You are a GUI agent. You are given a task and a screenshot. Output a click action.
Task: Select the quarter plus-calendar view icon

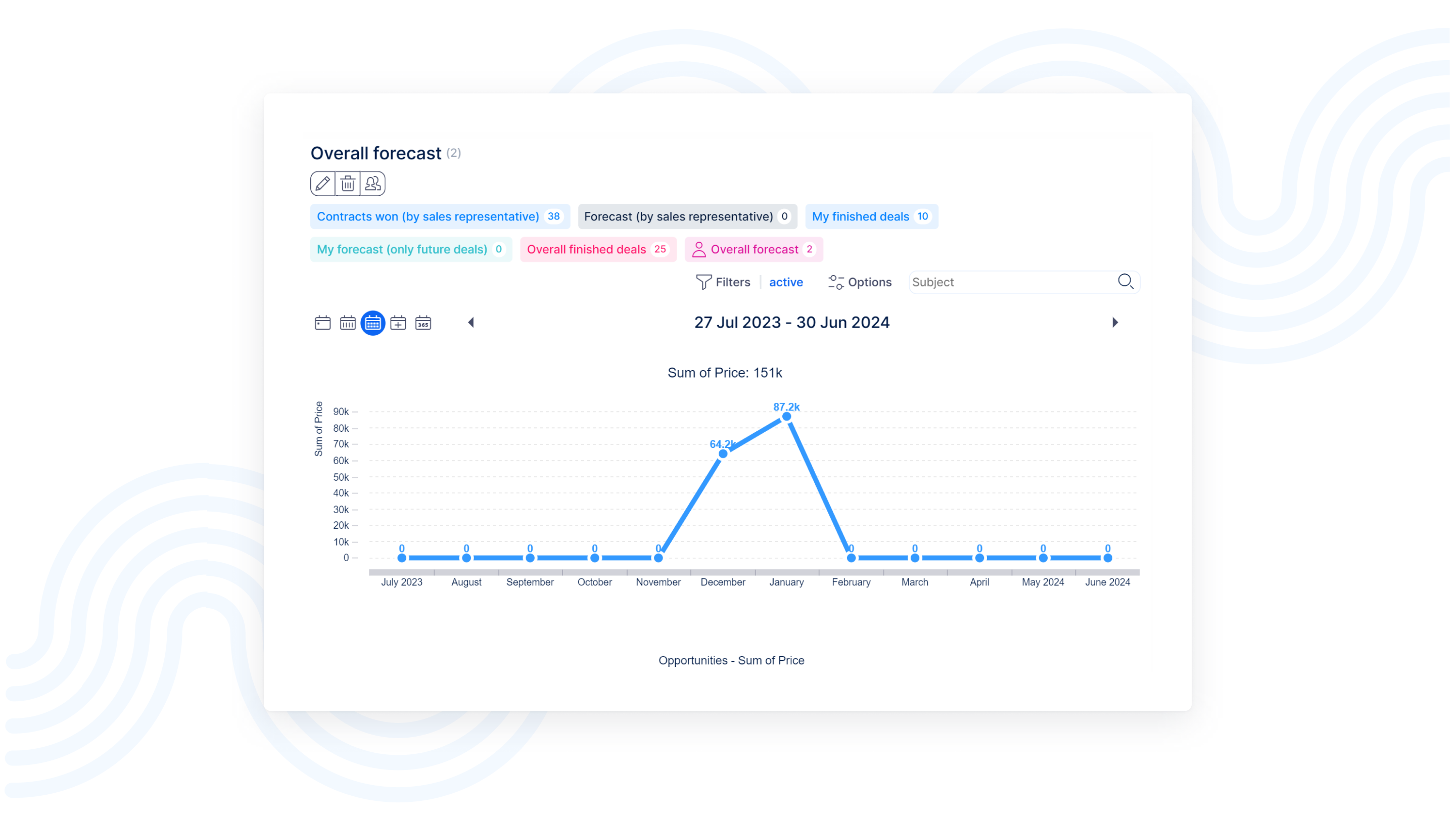(x=398, y=323)
